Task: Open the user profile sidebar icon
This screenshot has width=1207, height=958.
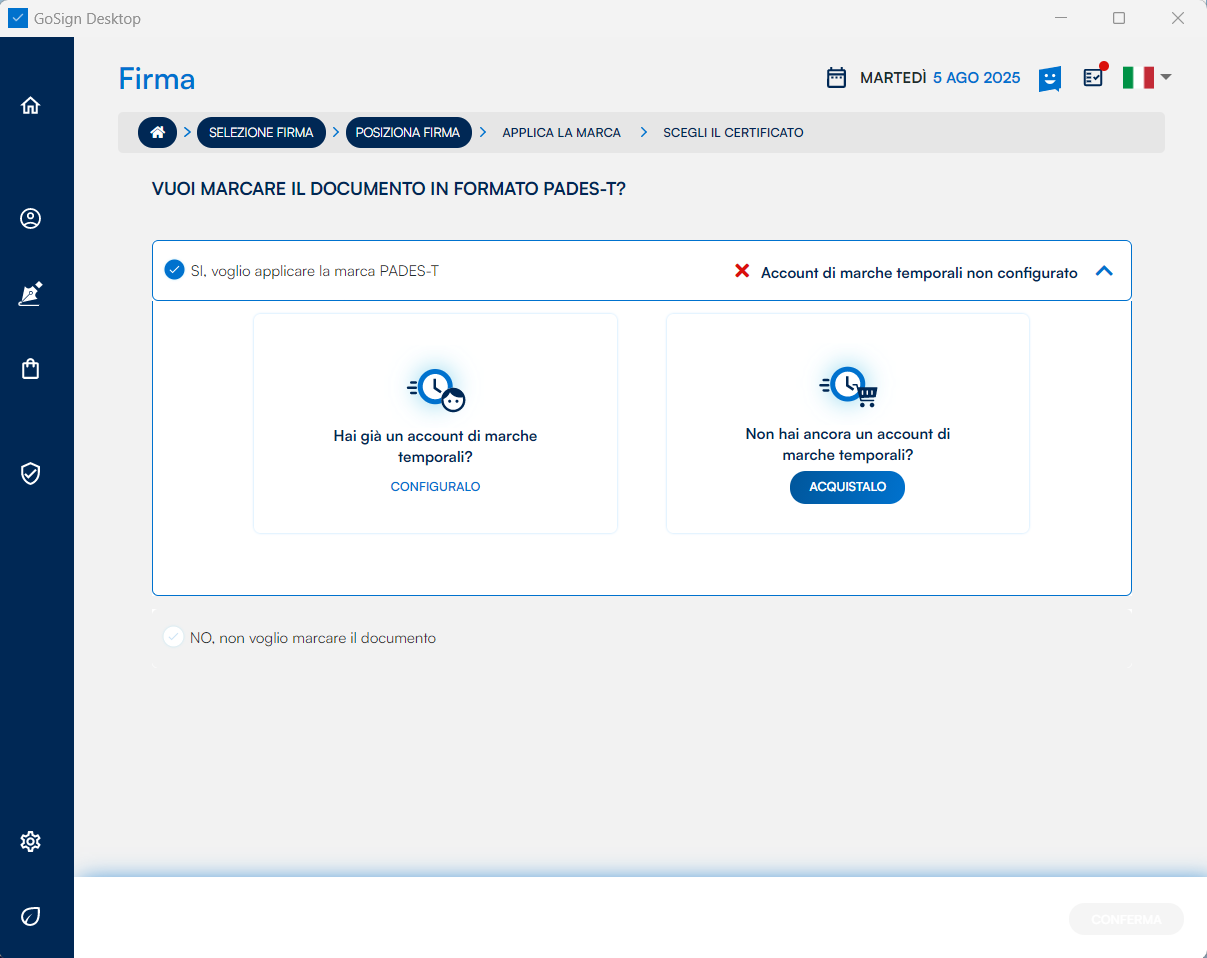Action: click(x=31, y=218)
